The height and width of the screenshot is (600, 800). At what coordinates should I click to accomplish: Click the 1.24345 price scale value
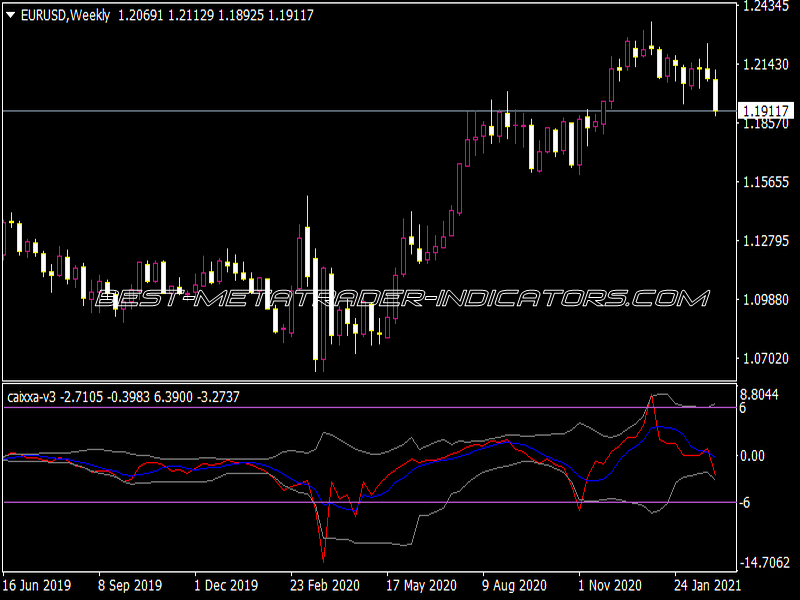tap(766, 6)
